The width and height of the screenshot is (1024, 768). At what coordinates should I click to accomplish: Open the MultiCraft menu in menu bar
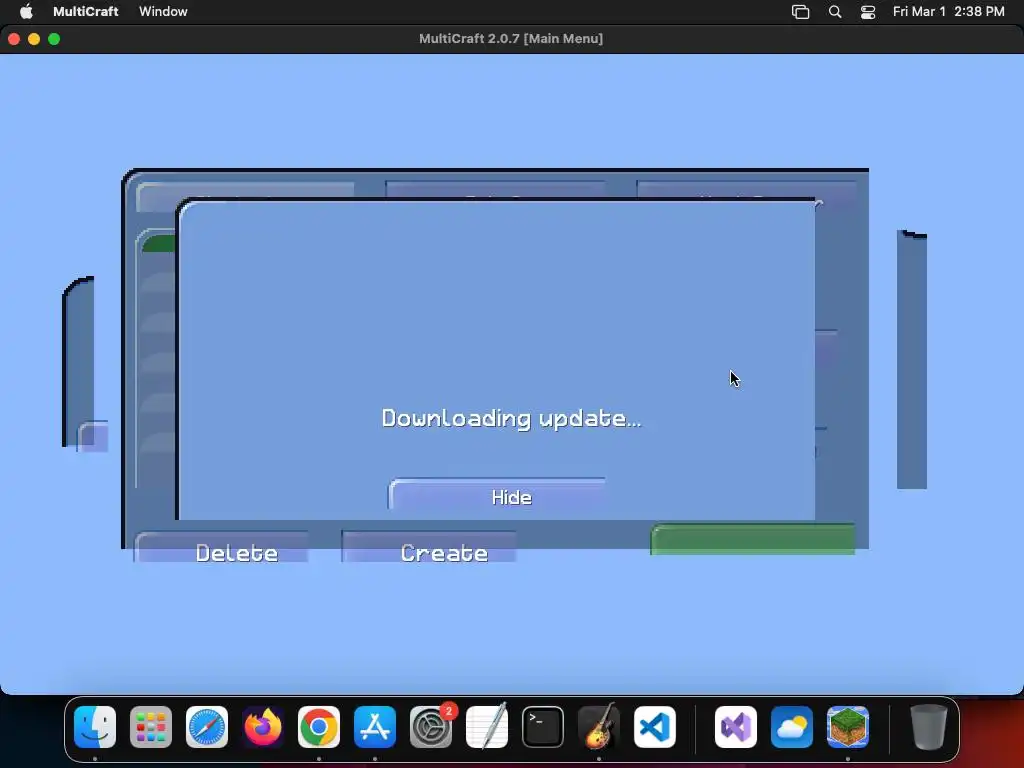coord(86,11)
